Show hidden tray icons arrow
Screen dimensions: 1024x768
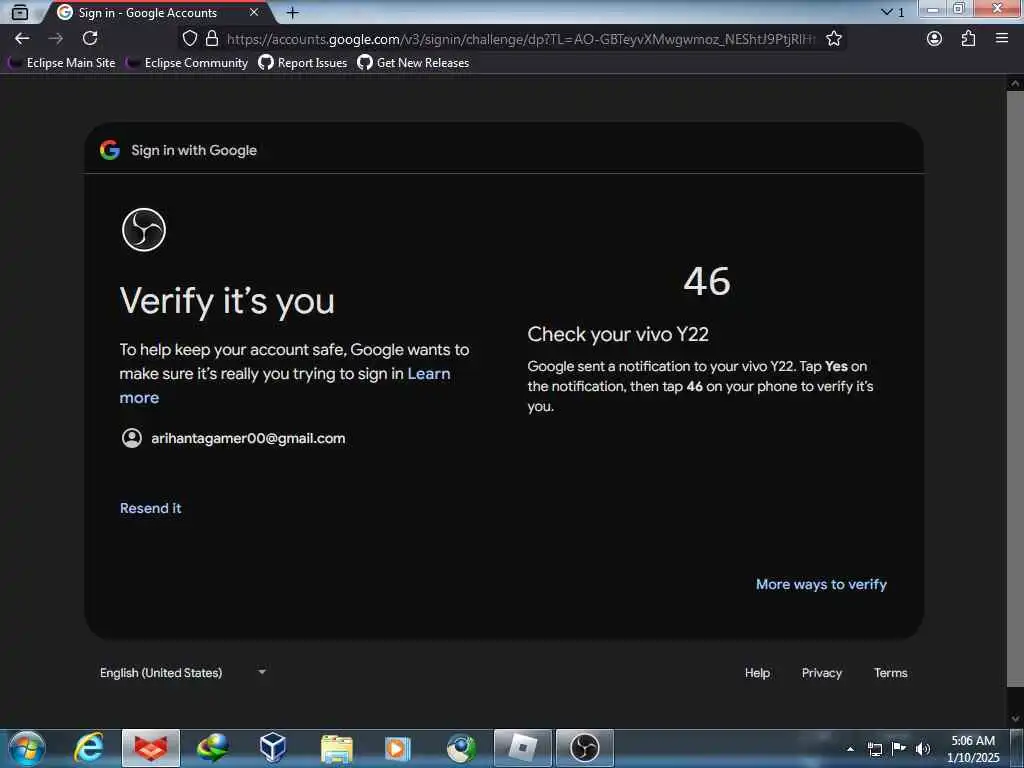coord(850,749)
